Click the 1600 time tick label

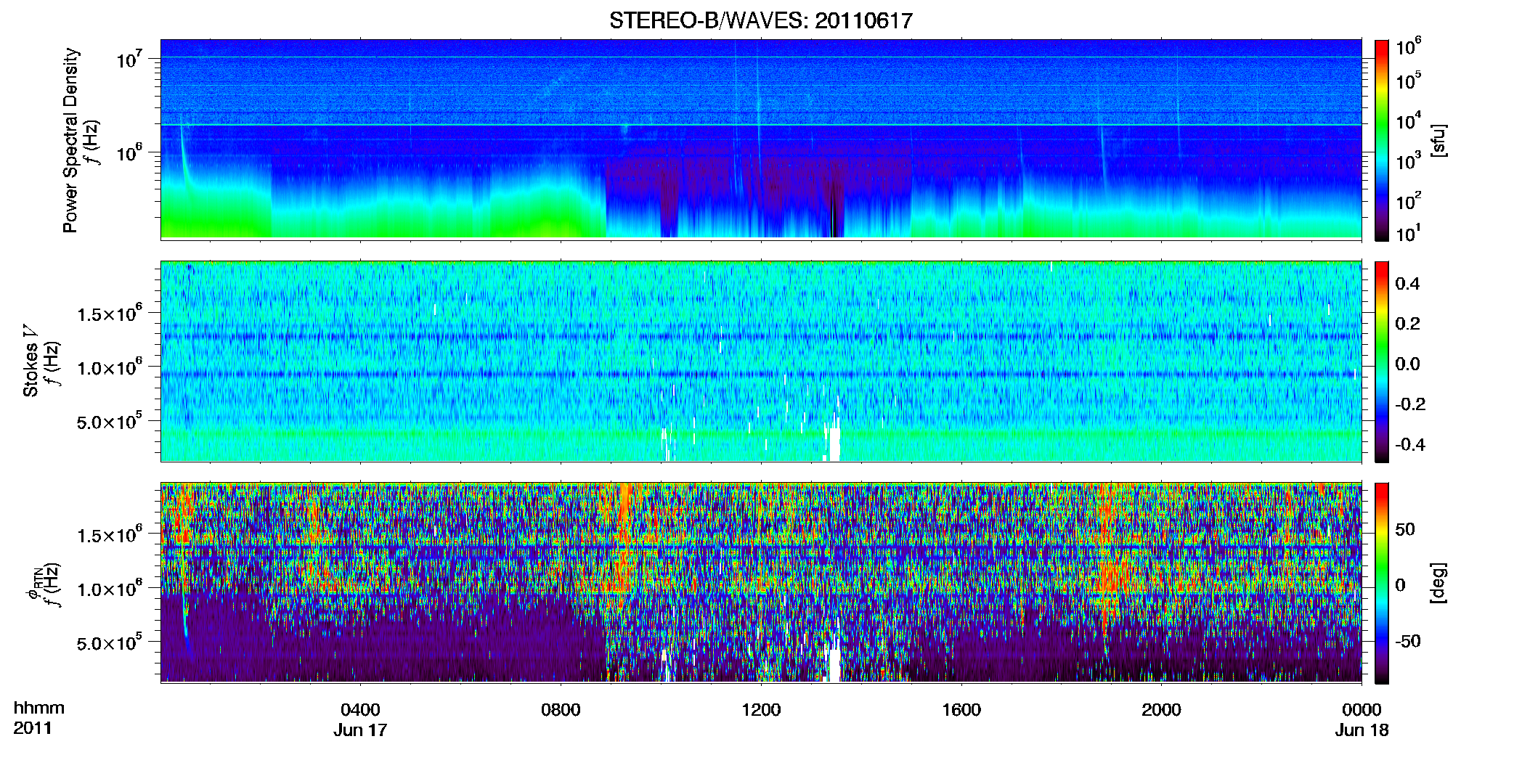[x=961, y=710]
